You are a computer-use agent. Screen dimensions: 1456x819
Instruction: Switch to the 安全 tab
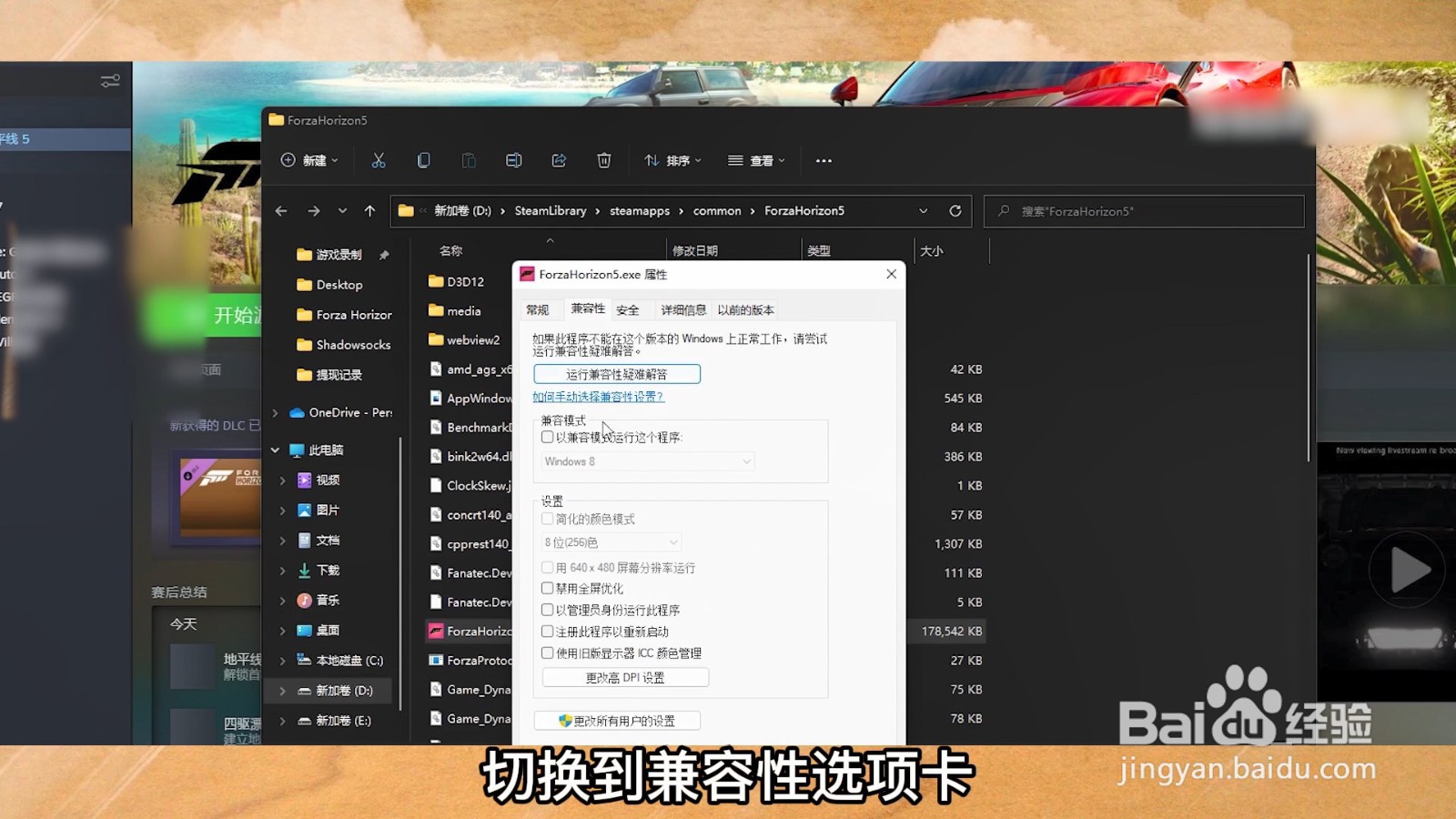click(x=628, y=310)
